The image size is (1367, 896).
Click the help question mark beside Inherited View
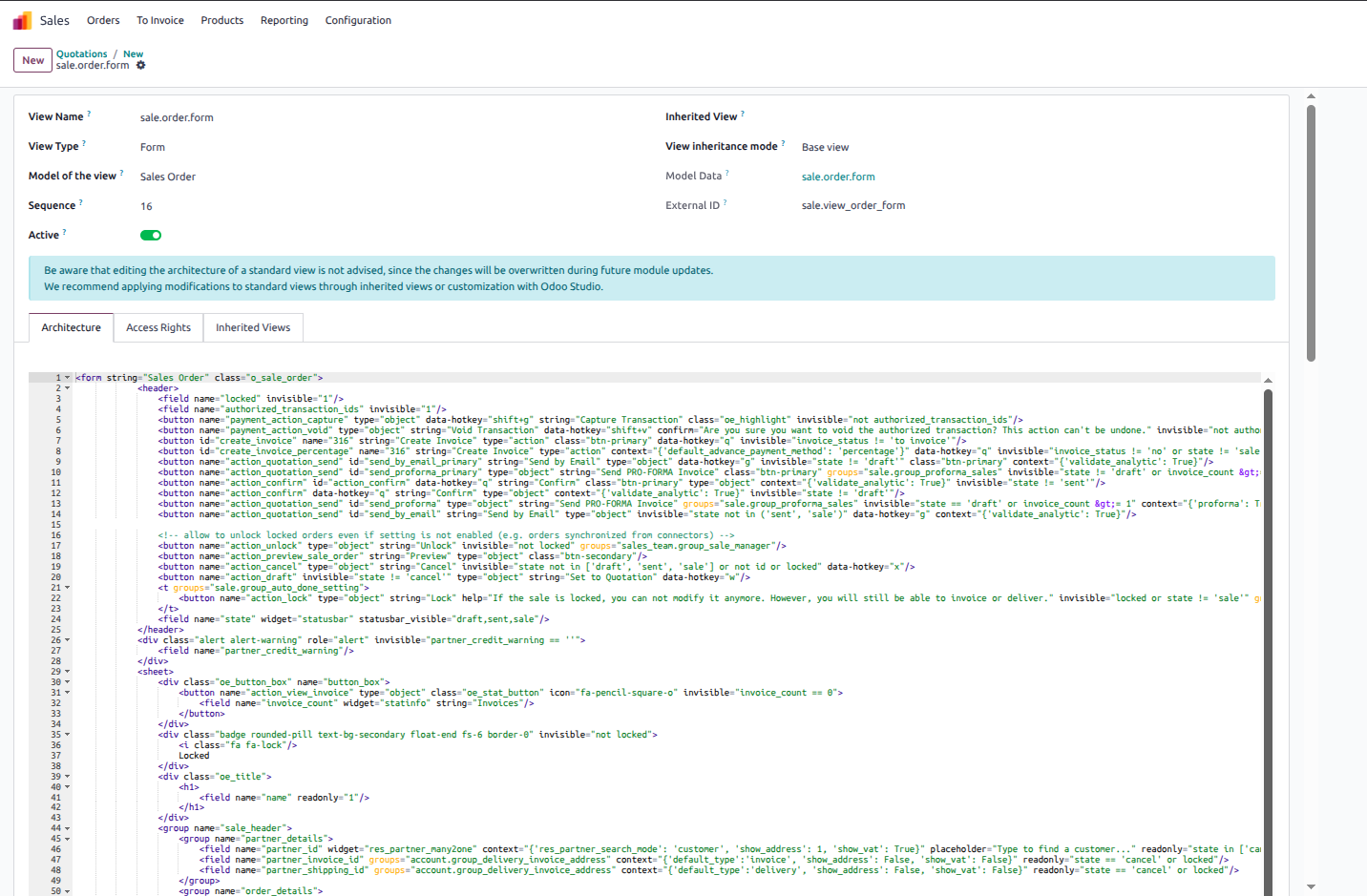[x=743, y=114]
